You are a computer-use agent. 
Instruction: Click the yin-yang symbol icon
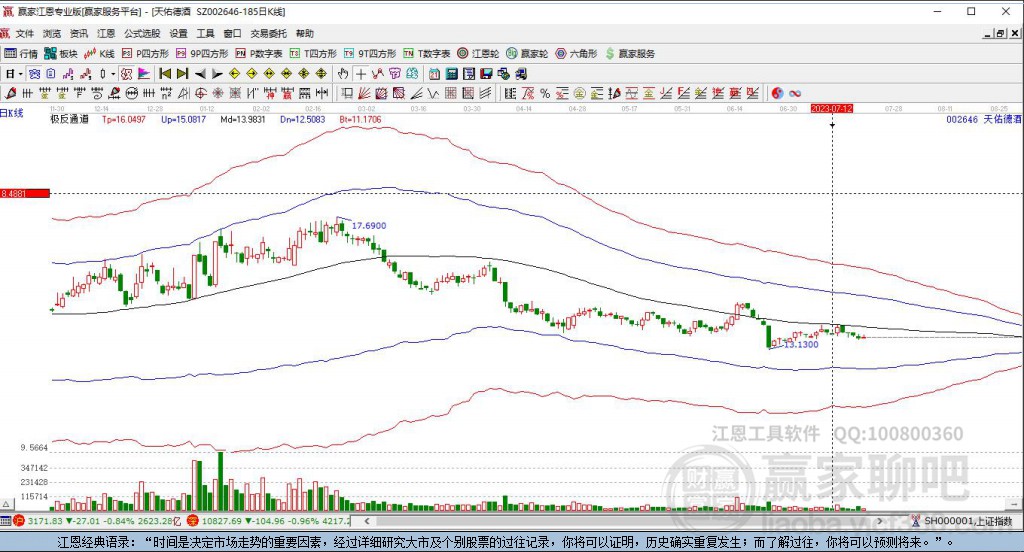[777, 93]
